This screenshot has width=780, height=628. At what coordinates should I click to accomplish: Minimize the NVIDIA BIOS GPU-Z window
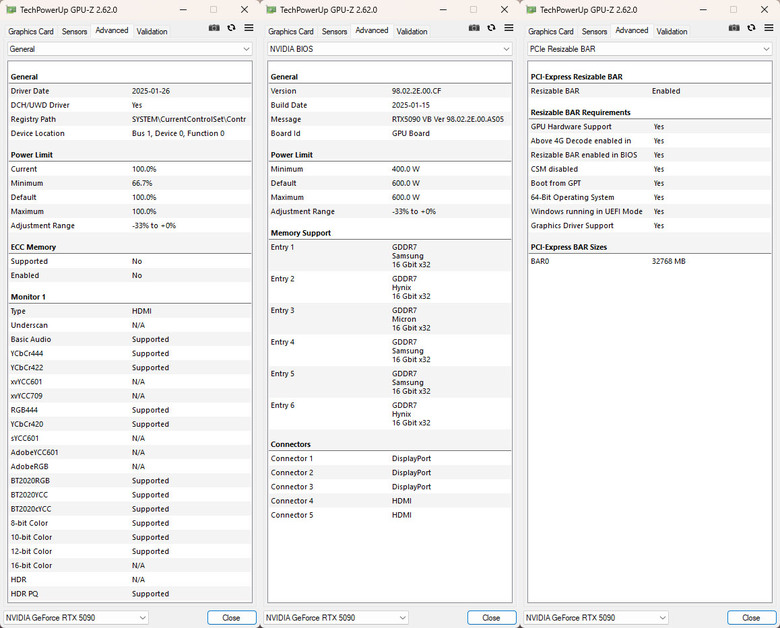point(443,9)
